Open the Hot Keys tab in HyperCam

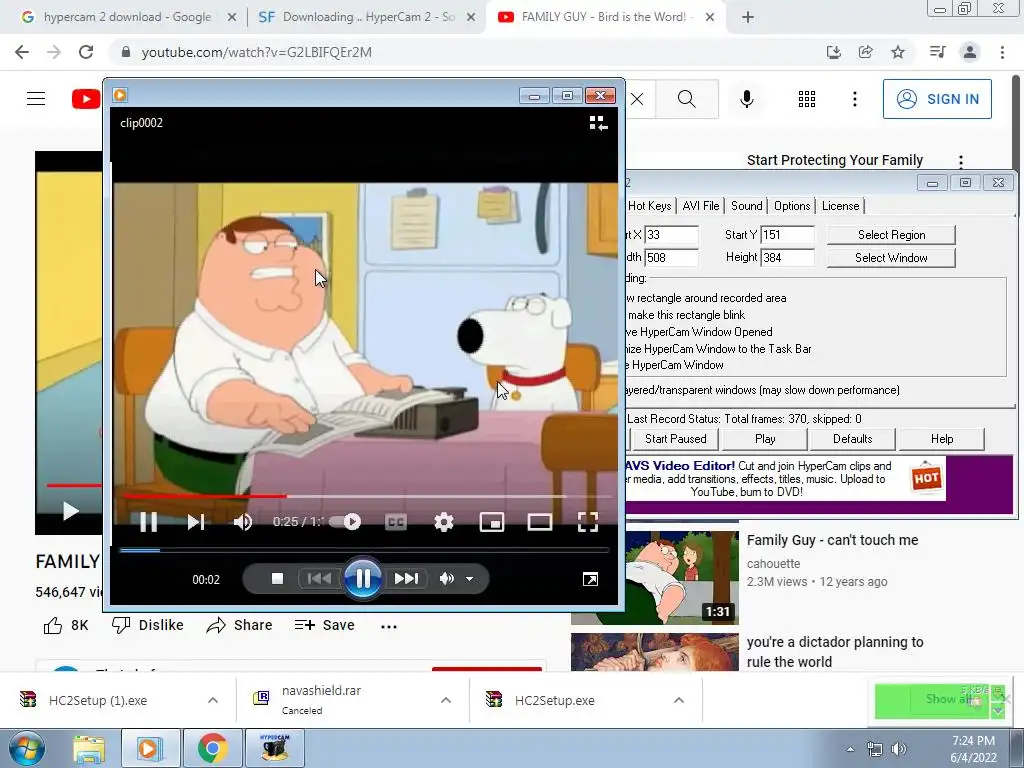(x=649, y=206)
